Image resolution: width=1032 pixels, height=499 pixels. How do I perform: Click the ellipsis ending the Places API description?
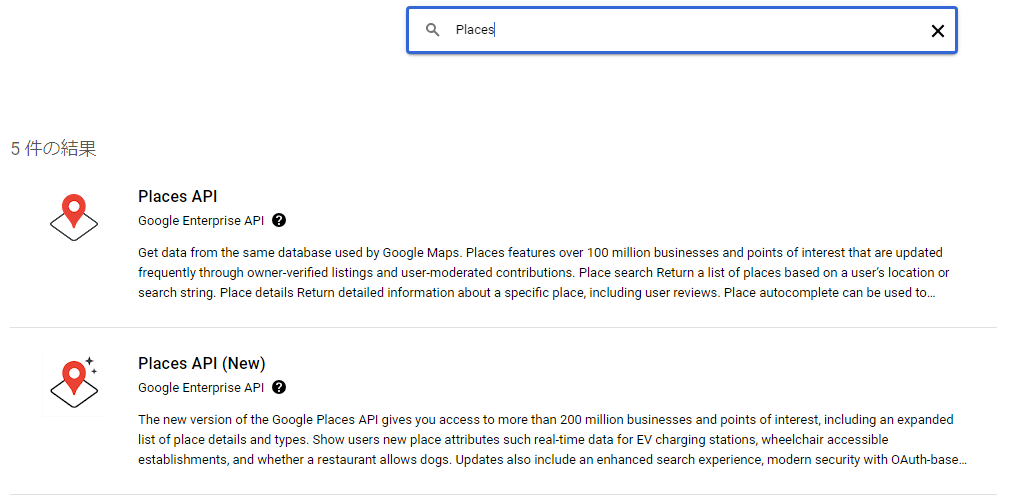click(930, 293)
